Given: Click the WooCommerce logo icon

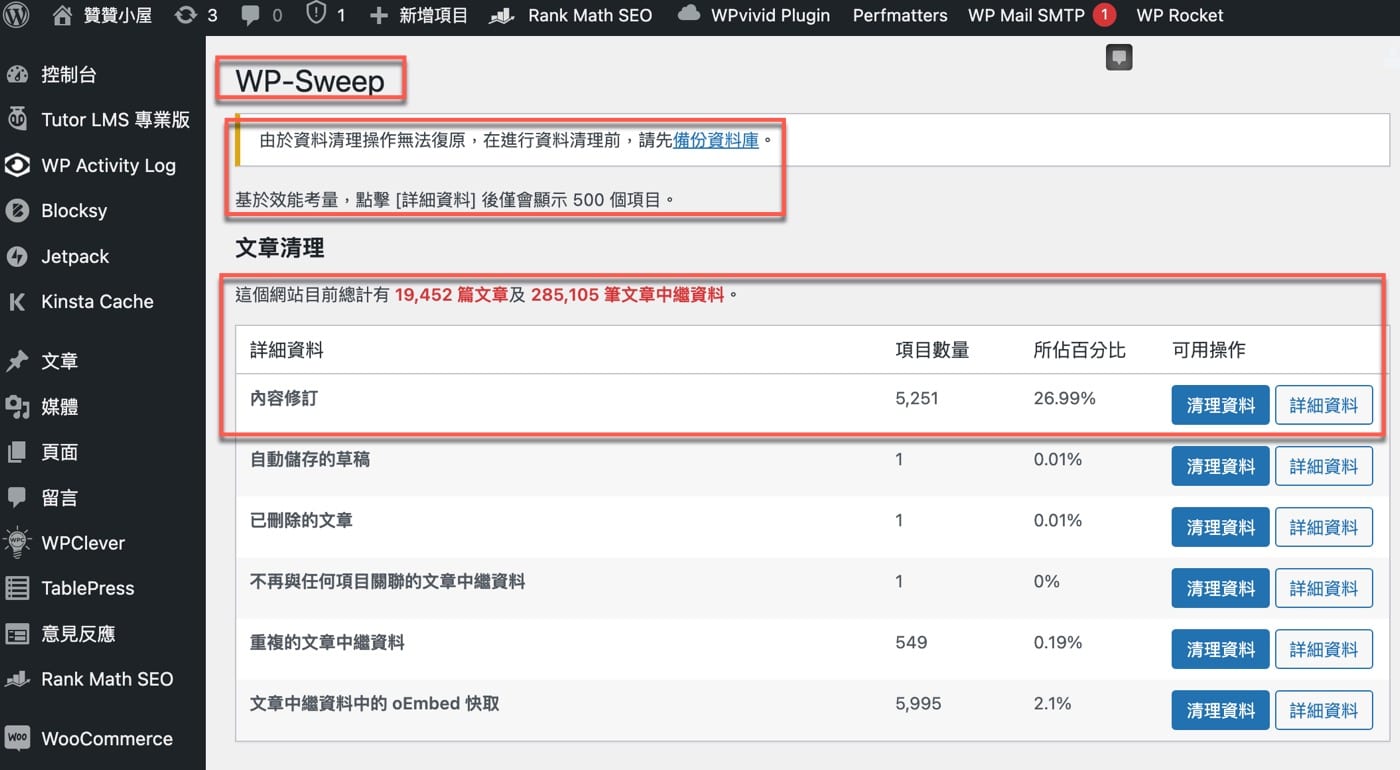Looking at the screenshot, I should tap(17, 738).
